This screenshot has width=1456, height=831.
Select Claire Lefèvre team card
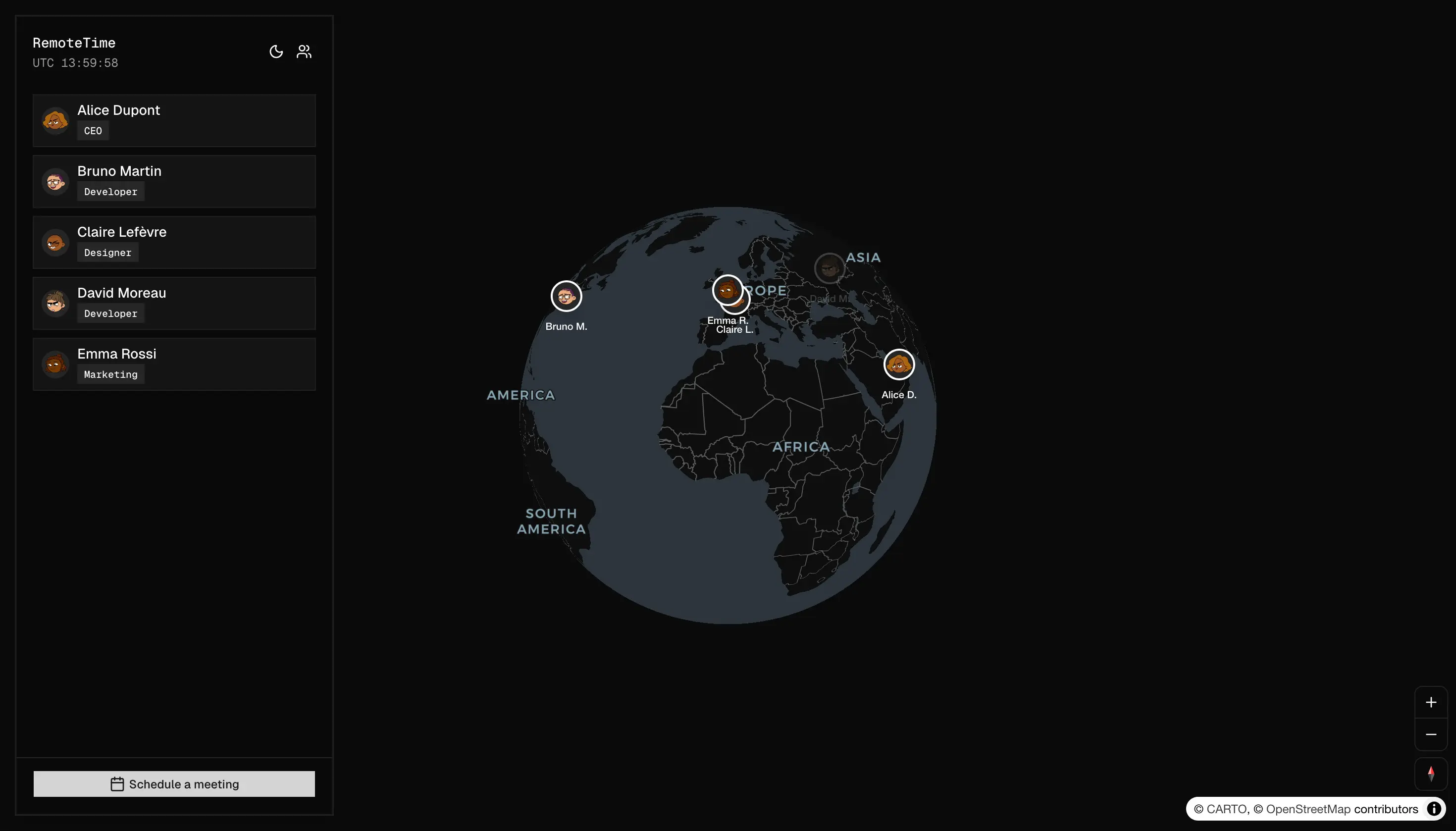click(174, 243)
